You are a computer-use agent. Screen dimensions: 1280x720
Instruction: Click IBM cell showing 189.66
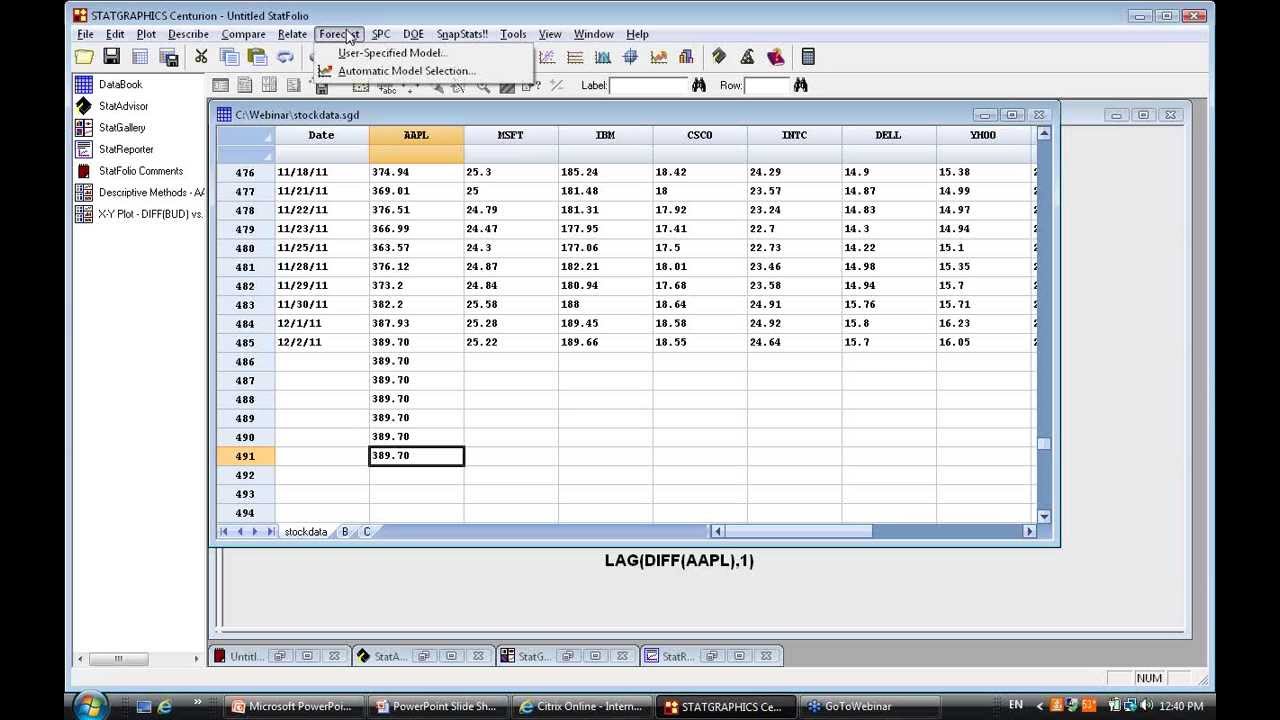click(605, 342)
